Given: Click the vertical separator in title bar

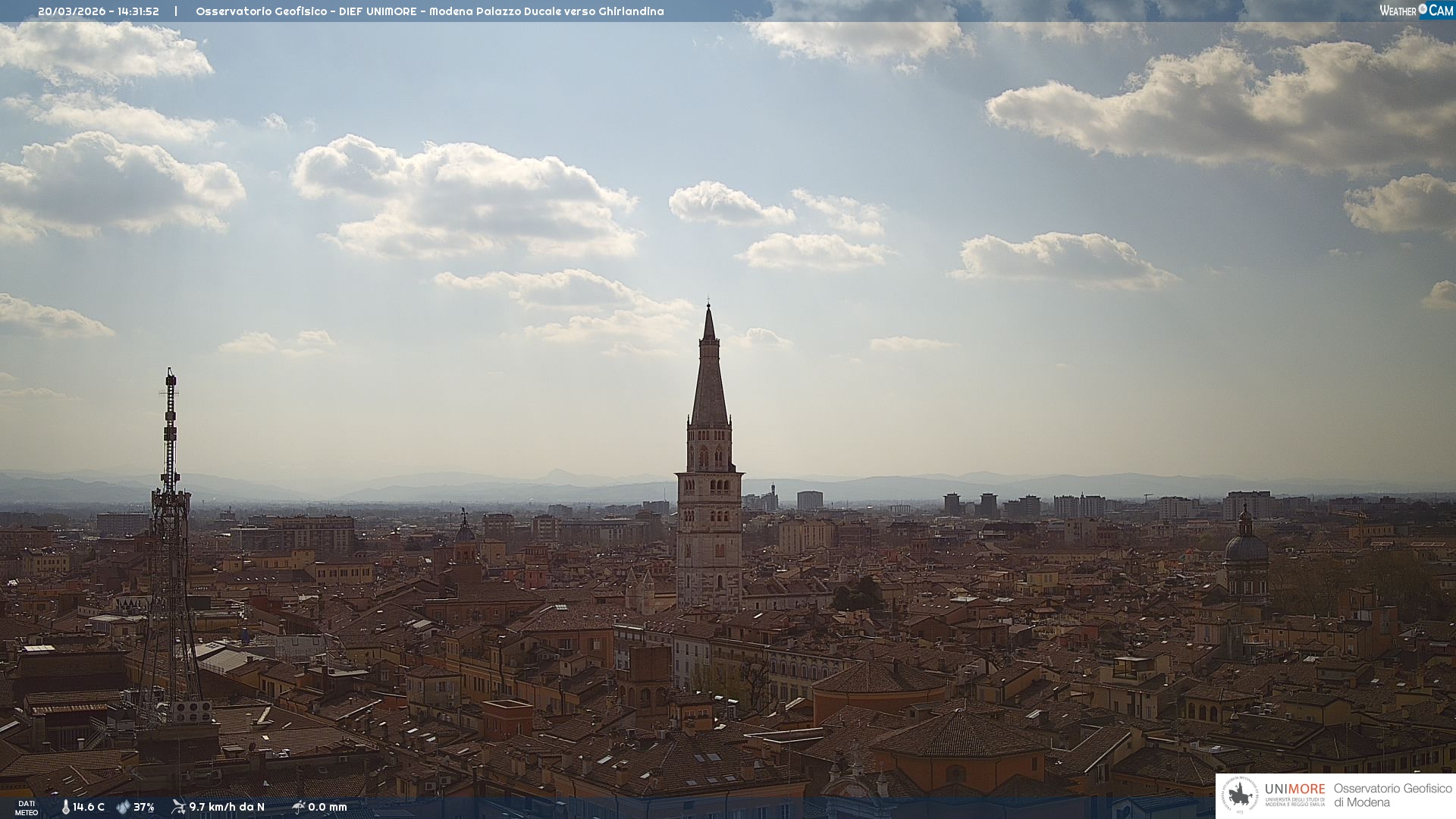Looking at the screenshot, I should 176,11.
